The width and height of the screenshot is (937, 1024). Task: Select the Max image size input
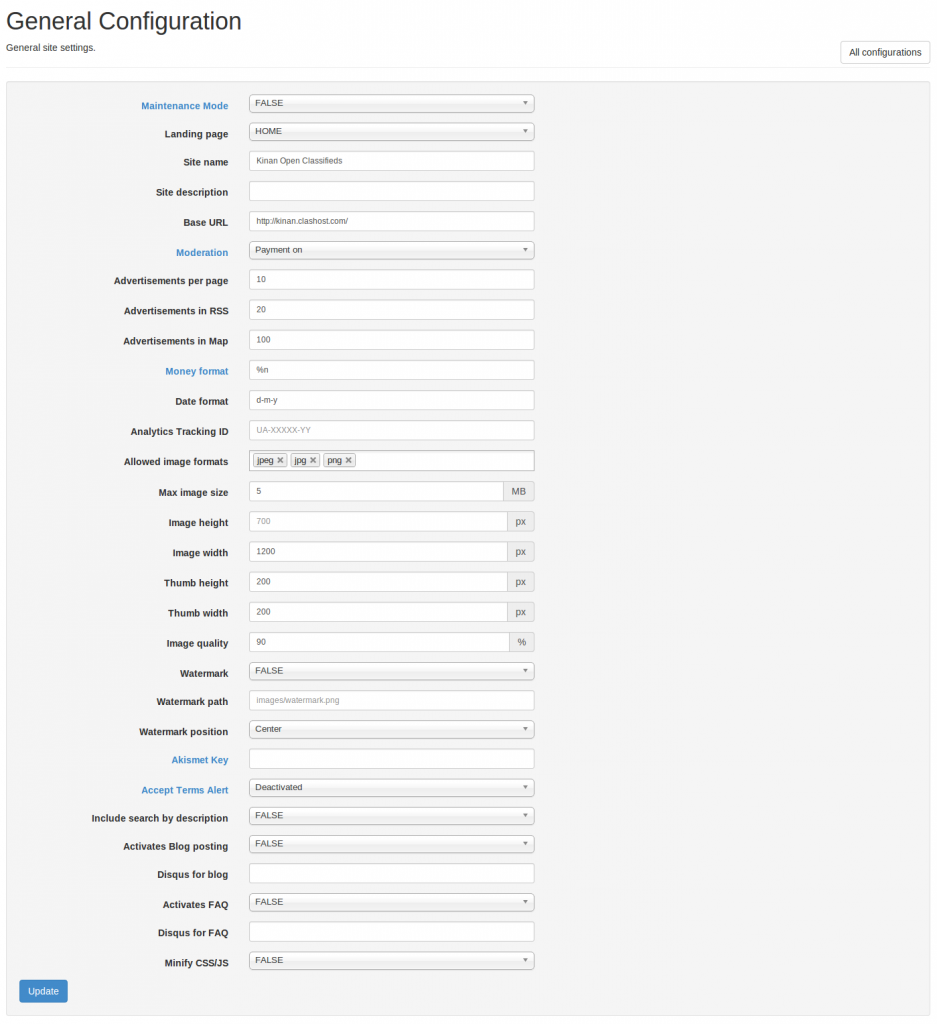click(x=376, y=491)
